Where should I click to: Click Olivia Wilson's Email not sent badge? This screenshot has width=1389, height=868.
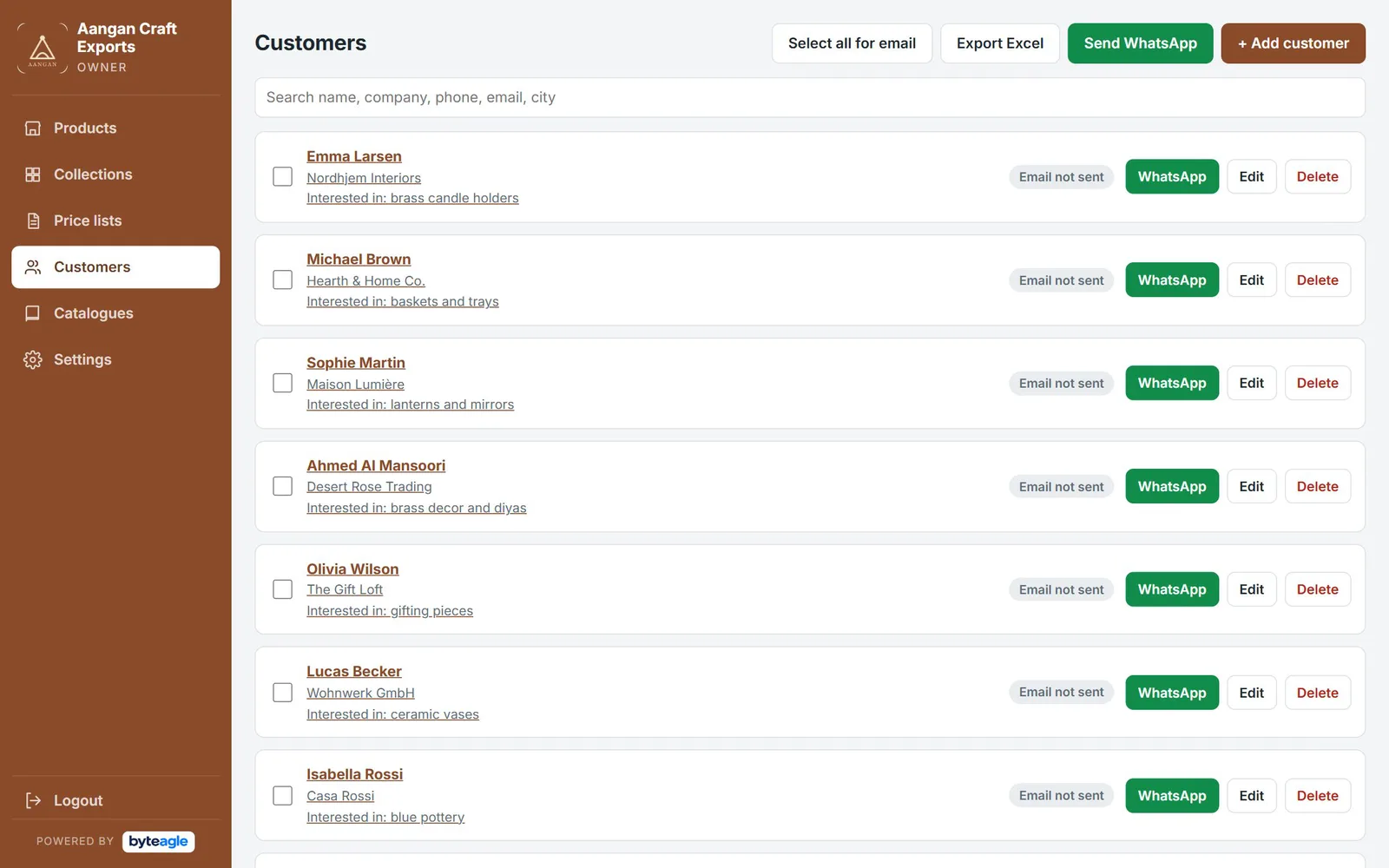coord(1061,589)
